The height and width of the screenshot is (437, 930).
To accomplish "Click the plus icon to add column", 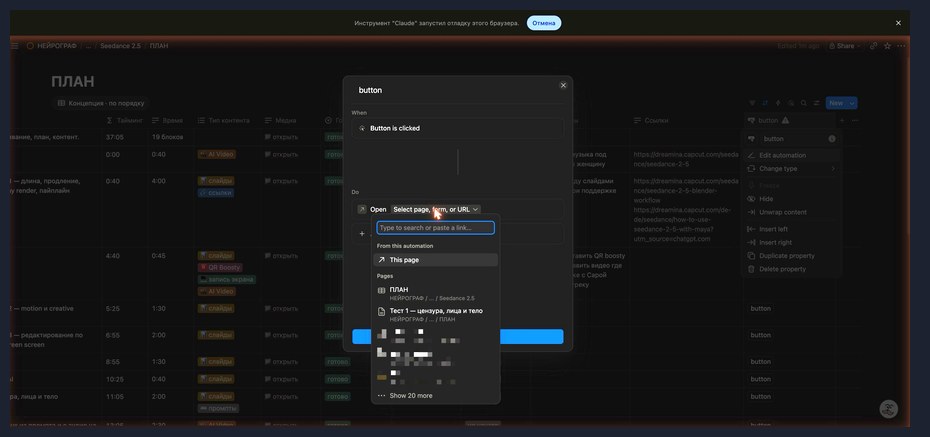I will tap(842, 120).
